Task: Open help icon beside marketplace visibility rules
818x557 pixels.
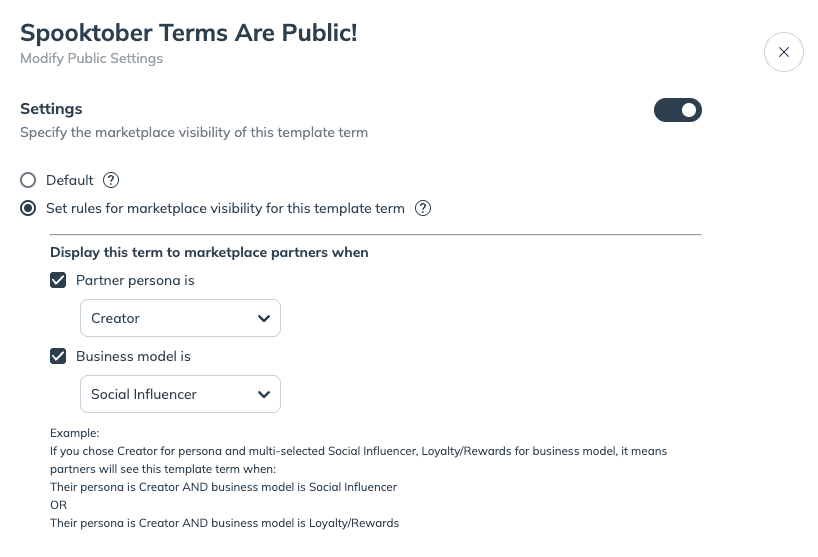Action: tap(423, 208)
